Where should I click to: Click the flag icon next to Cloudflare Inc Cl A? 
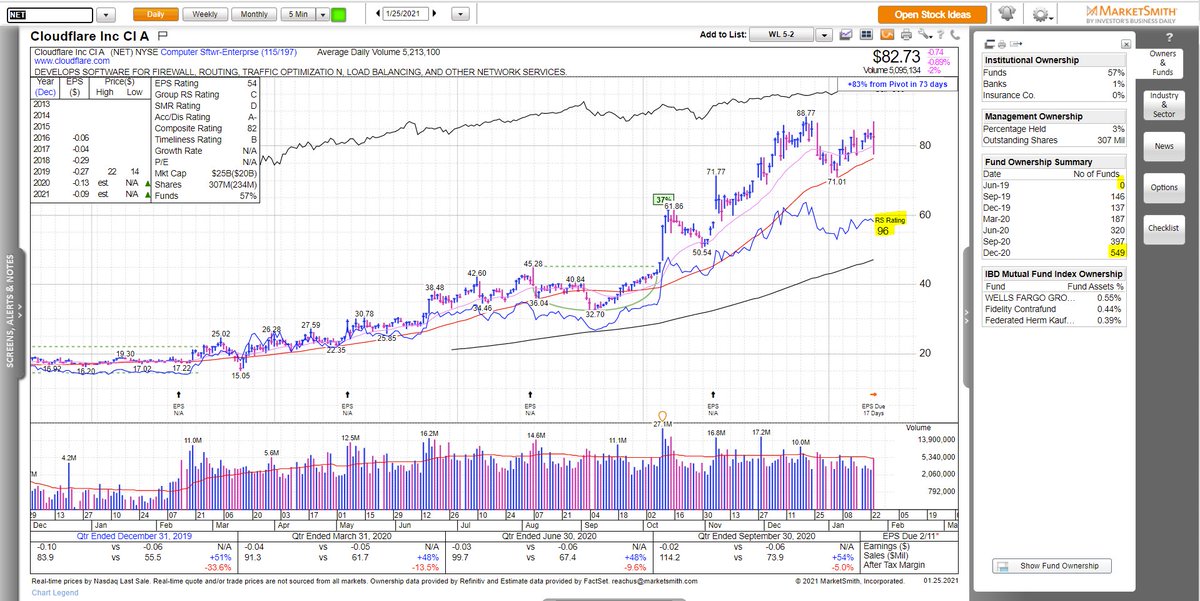pyautogui.click(x=162, y=35)
